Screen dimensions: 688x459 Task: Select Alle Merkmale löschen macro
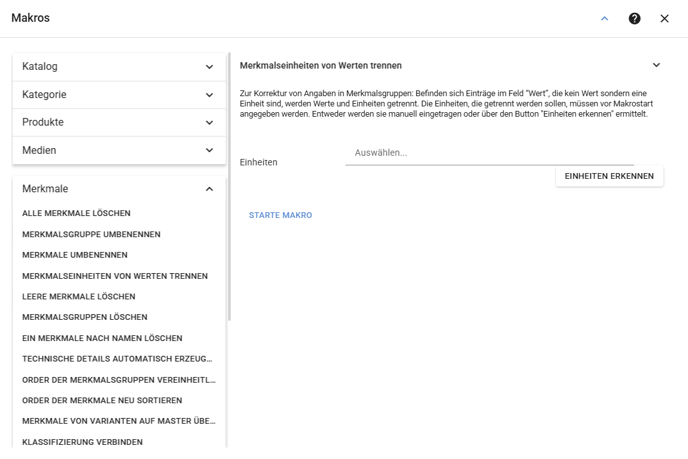click(76, 213)
